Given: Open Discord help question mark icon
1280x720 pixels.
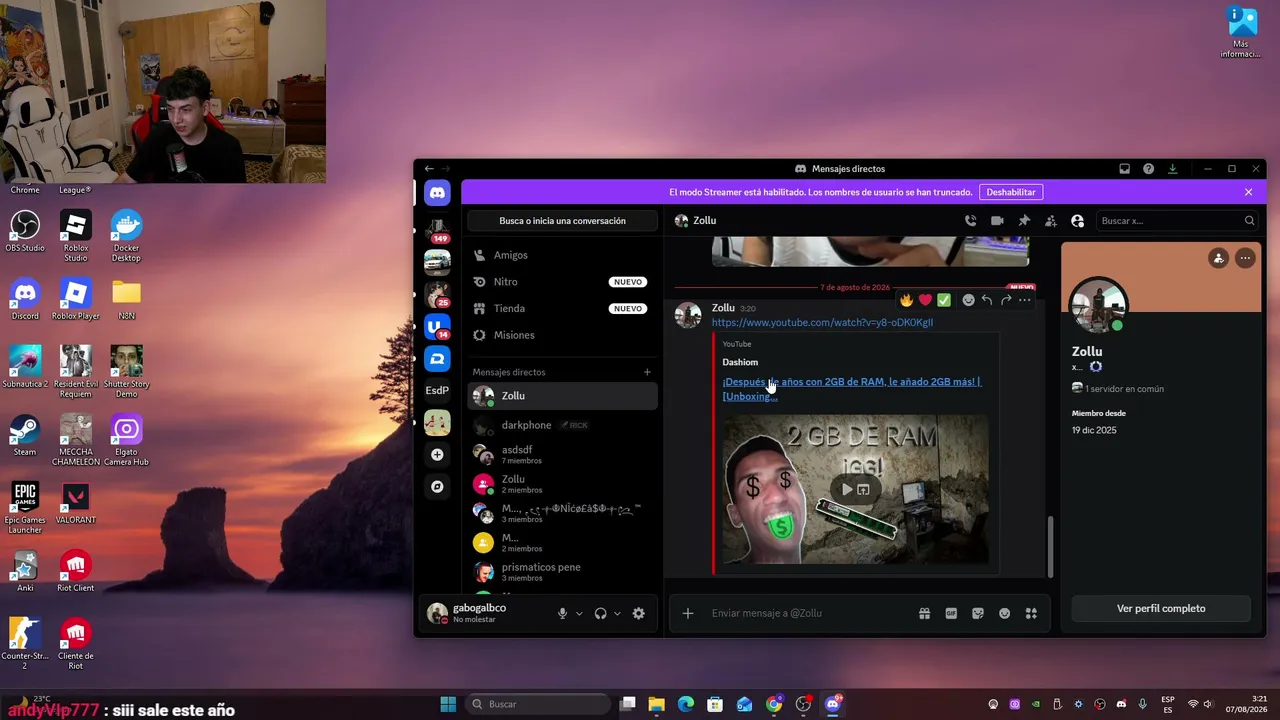Looking at the screenshot, I should click(1149, 169).
